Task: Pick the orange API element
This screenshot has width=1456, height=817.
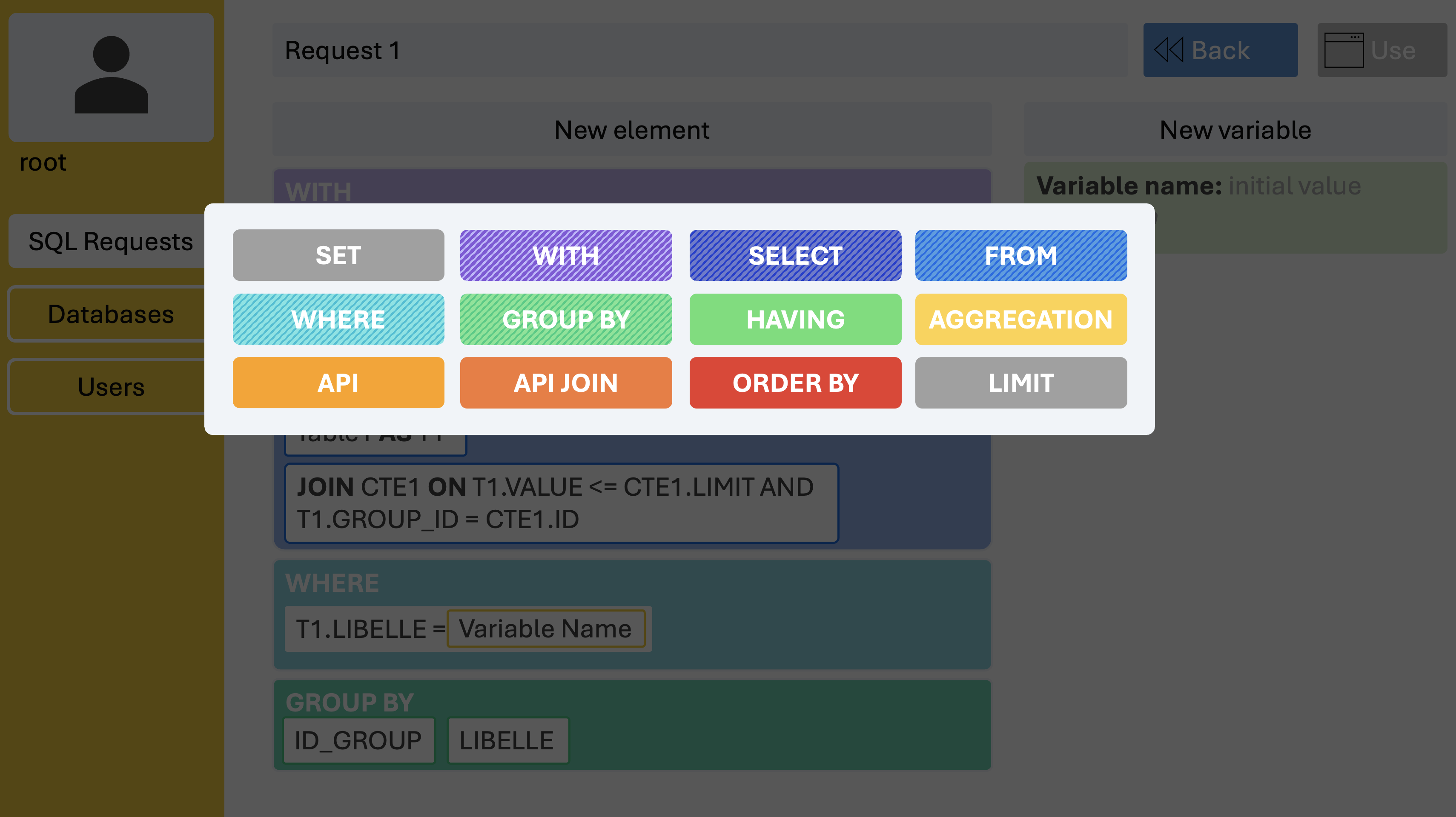Action: 338,383
